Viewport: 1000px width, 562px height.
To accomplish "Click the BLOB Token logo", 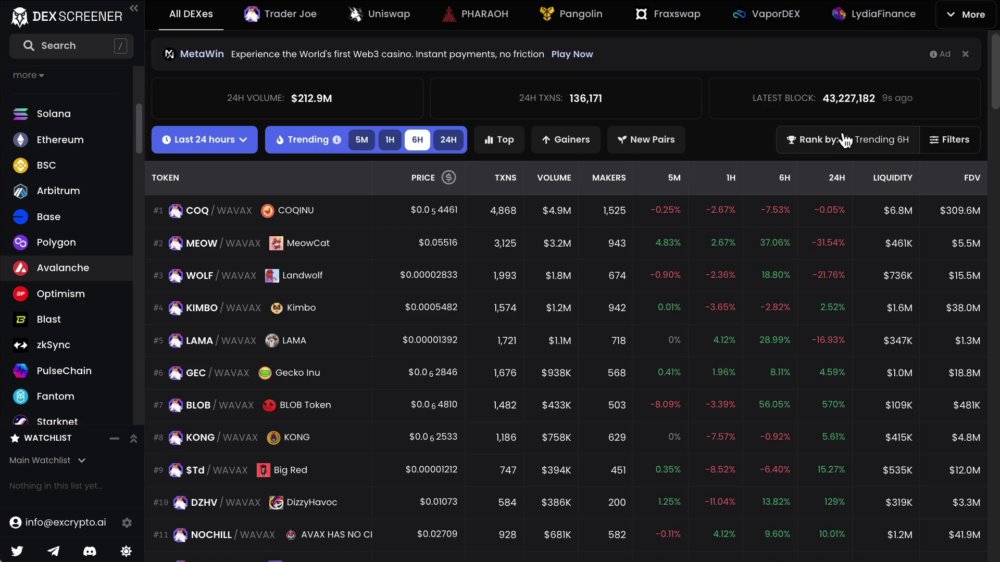I will 270,405.
